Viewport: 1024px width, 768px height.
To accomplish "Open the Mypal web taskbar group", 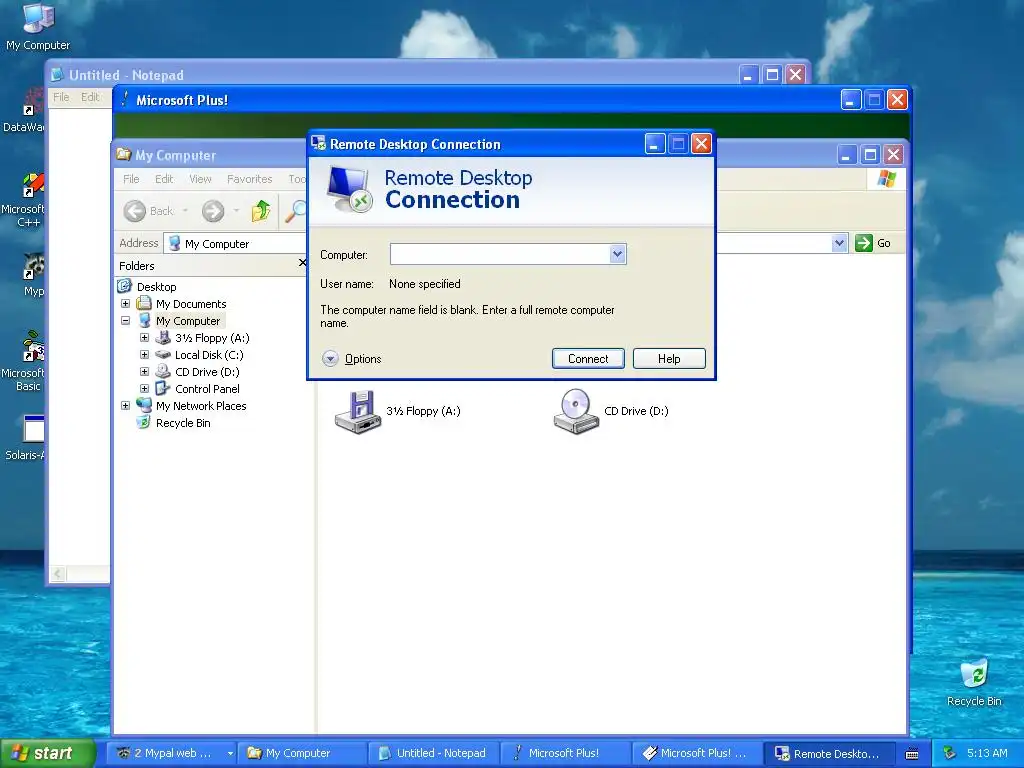I will click(172, 753).
